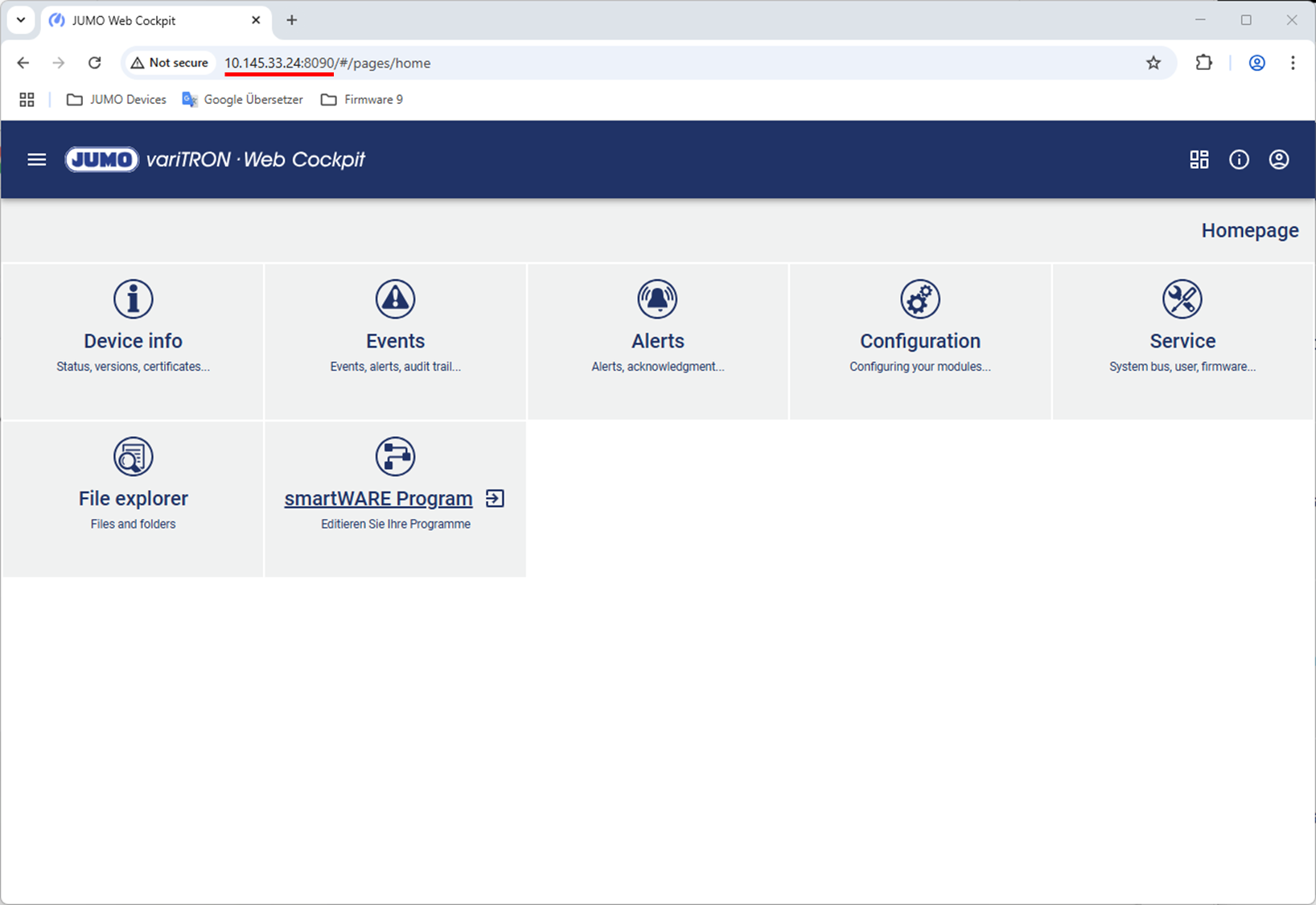Click the Homepage title text

(x=1250, y=231)
